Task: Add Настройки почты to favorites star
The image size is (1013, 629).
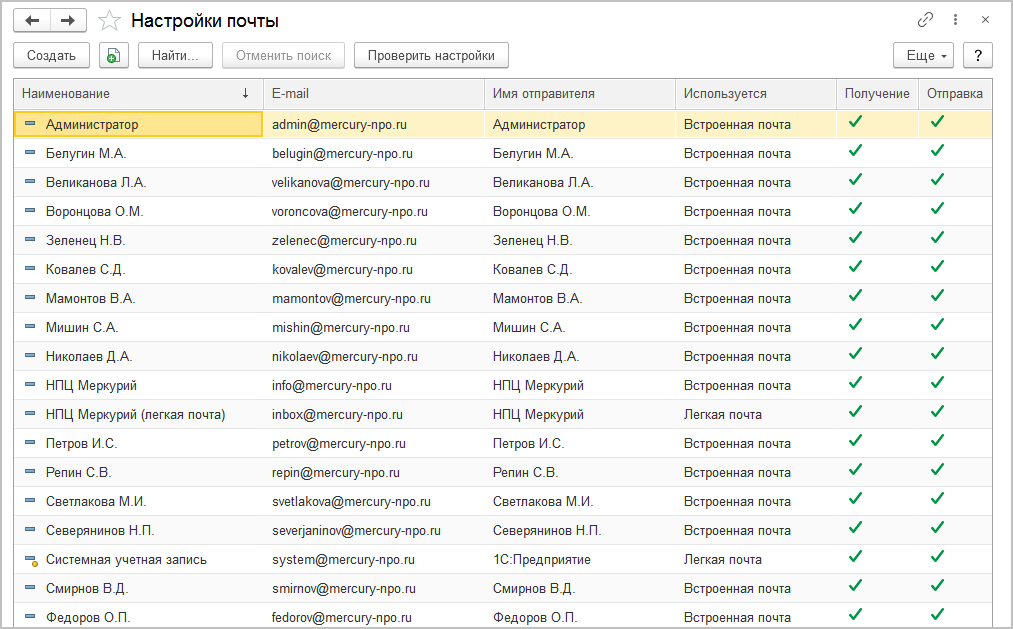Action: [110, 21]
